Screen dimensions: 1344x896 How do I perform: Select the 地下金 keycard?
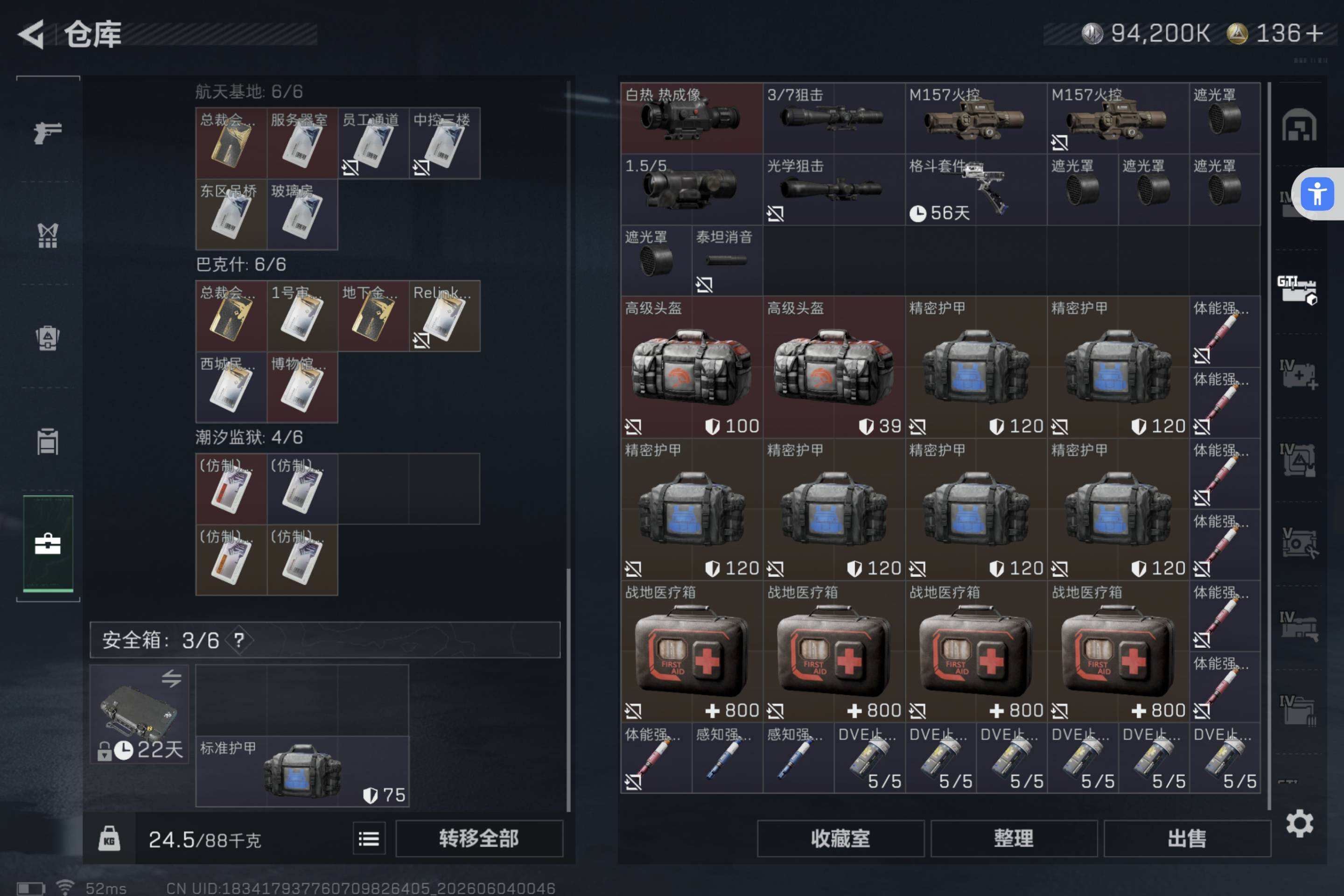click(x=373, y=316)
